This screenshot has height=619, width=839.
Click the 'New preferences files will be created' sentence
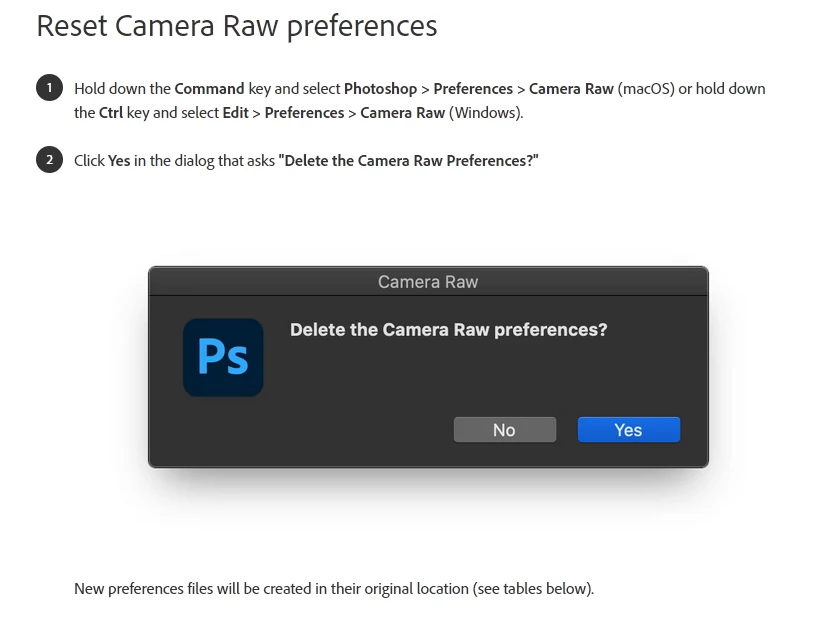(334, 589)
